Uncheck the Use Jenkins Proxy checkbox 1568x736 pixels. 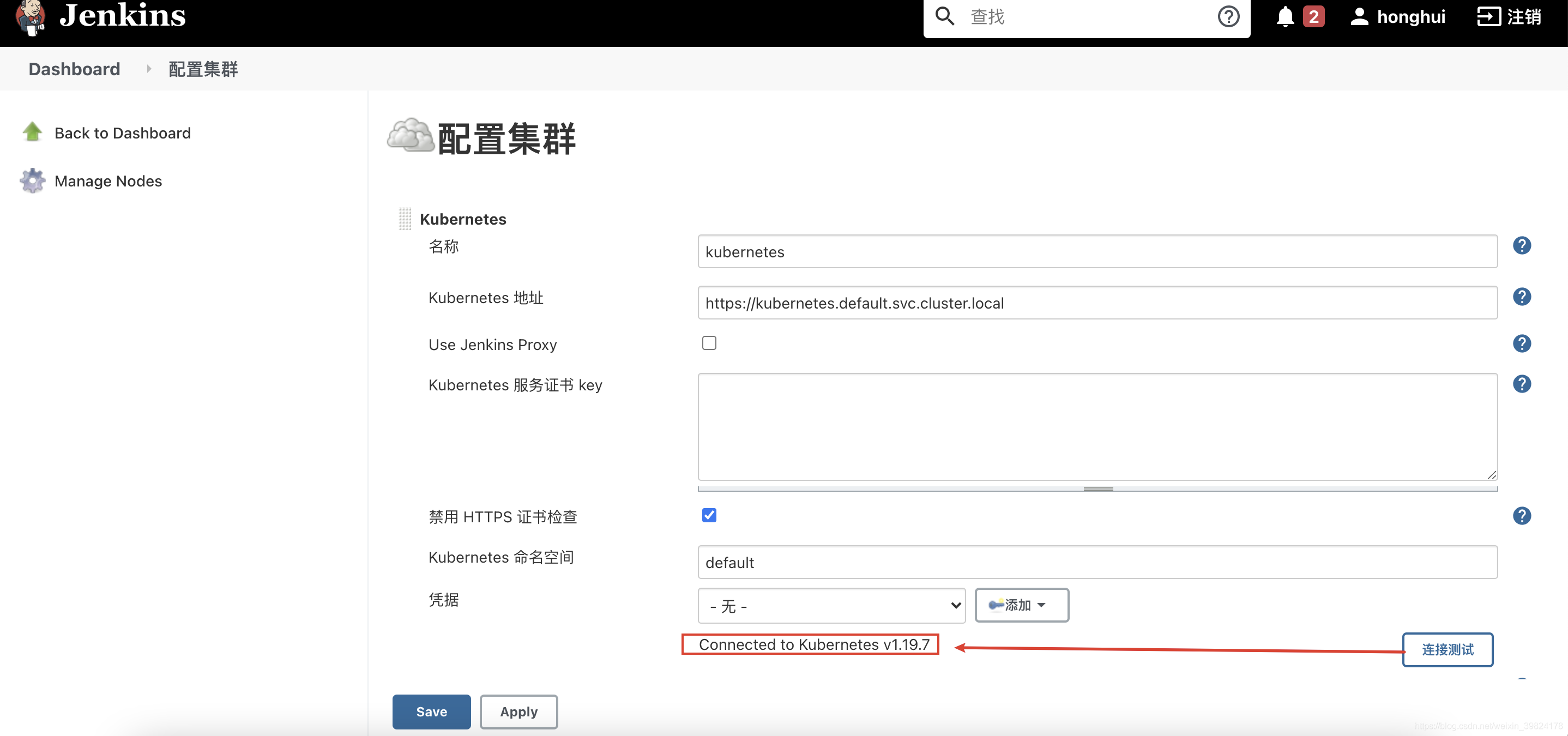[x=709, y=343]
